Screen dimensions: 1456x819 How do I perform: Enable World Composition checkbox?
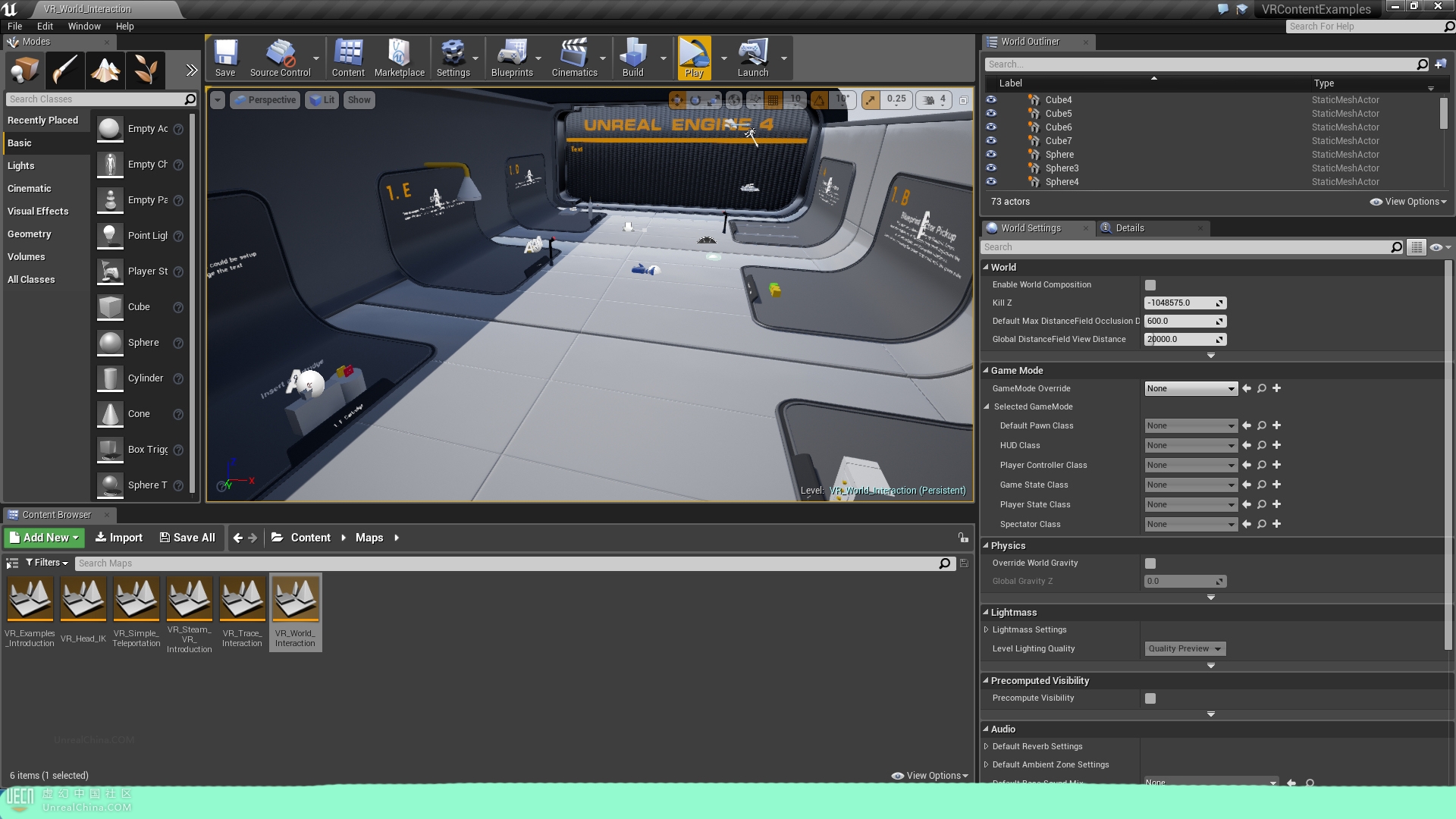coord(1150,285)
